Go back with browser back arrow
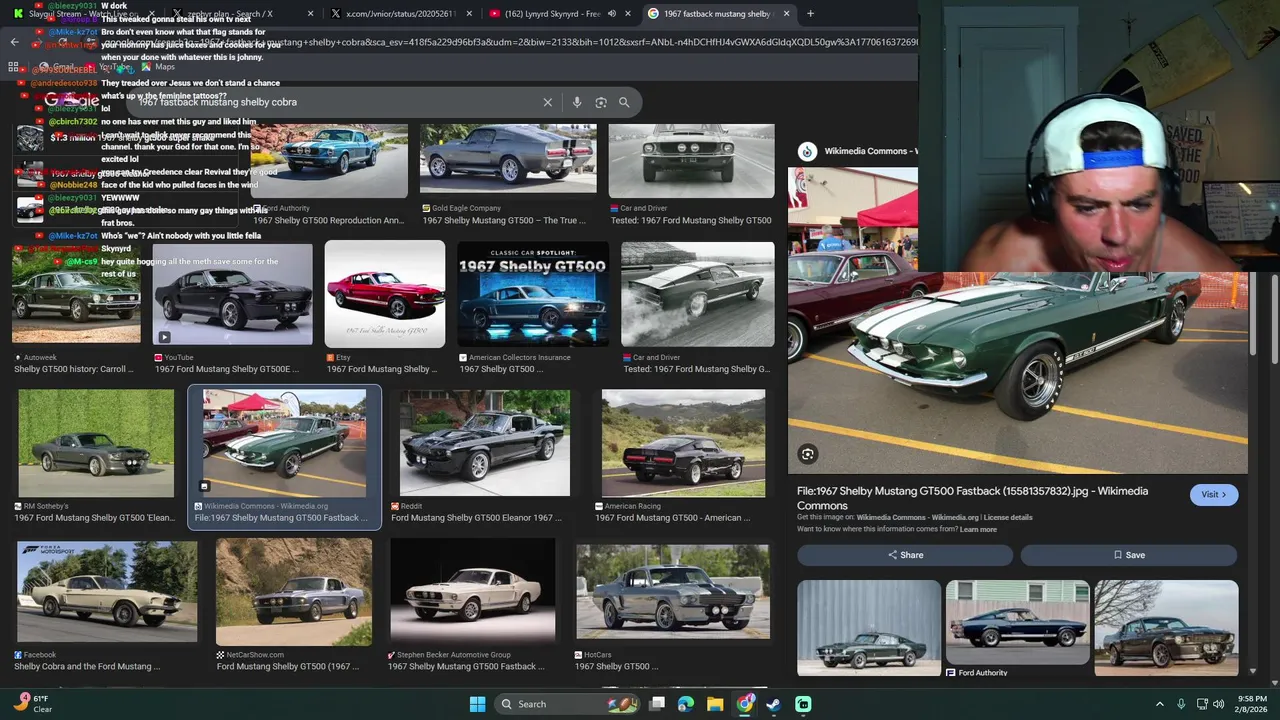 (x=14, y=42)
